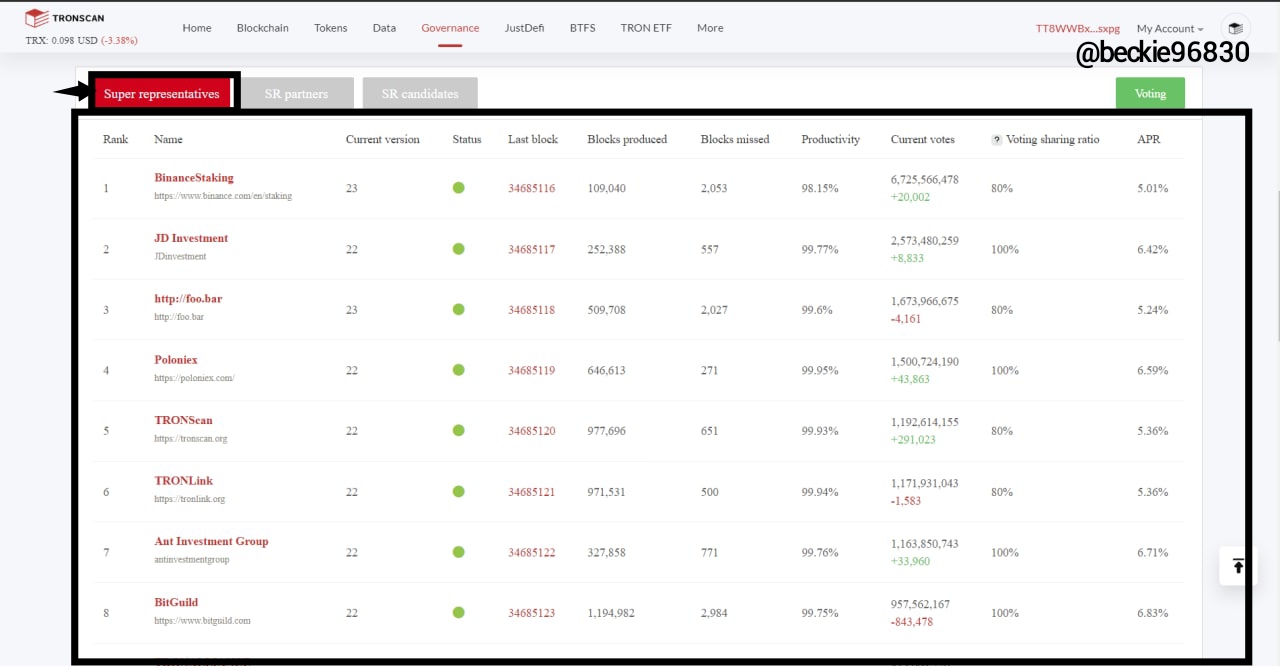
Task: Open the JustDefi menu
Action: tap(524, 28)
